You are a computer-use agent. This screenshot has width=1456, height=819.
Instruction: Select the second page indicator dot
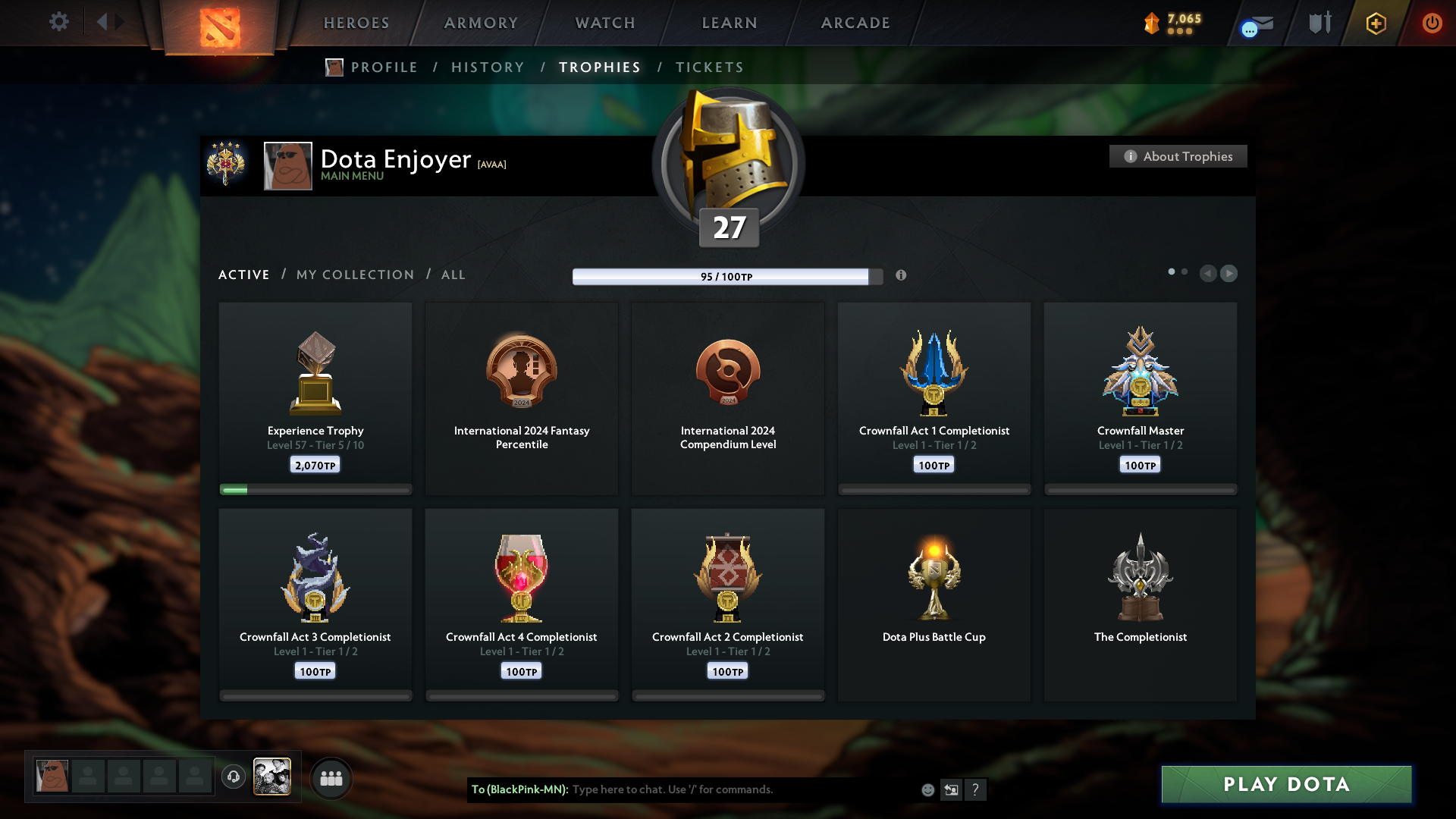1185,271
